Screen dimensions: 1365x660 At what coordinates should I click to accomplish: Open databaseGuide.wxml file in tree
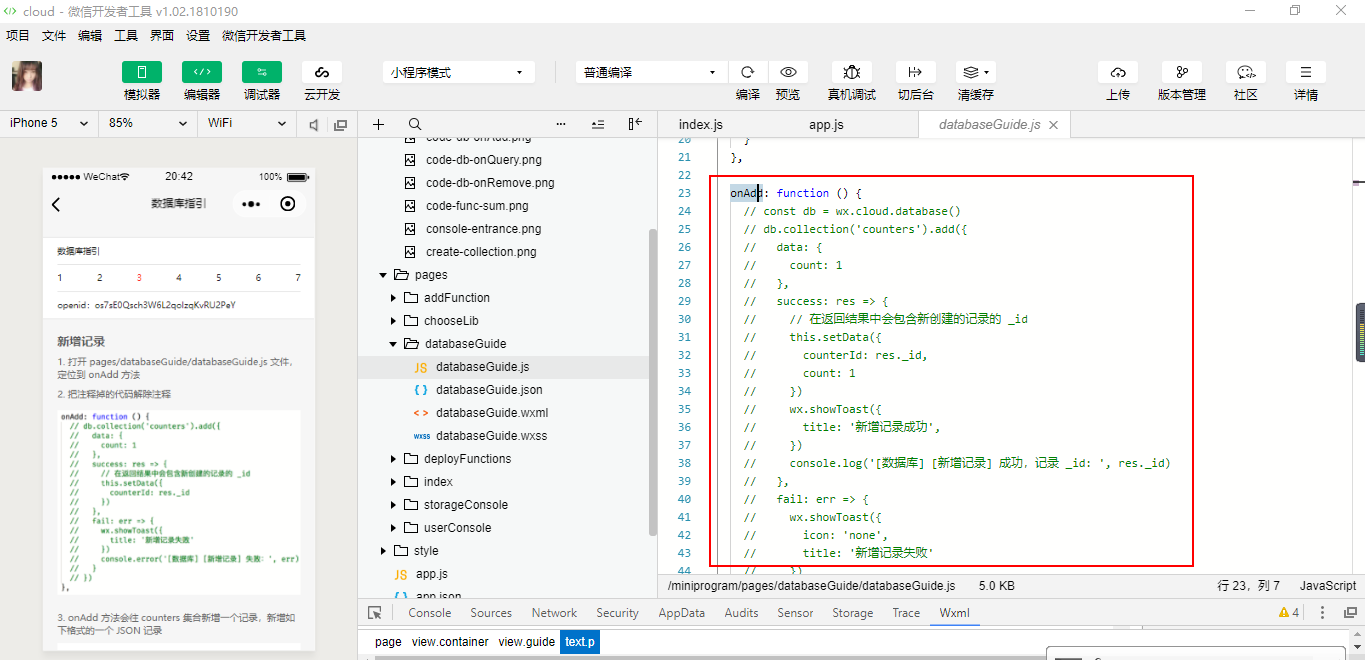(x=491, y=413)
